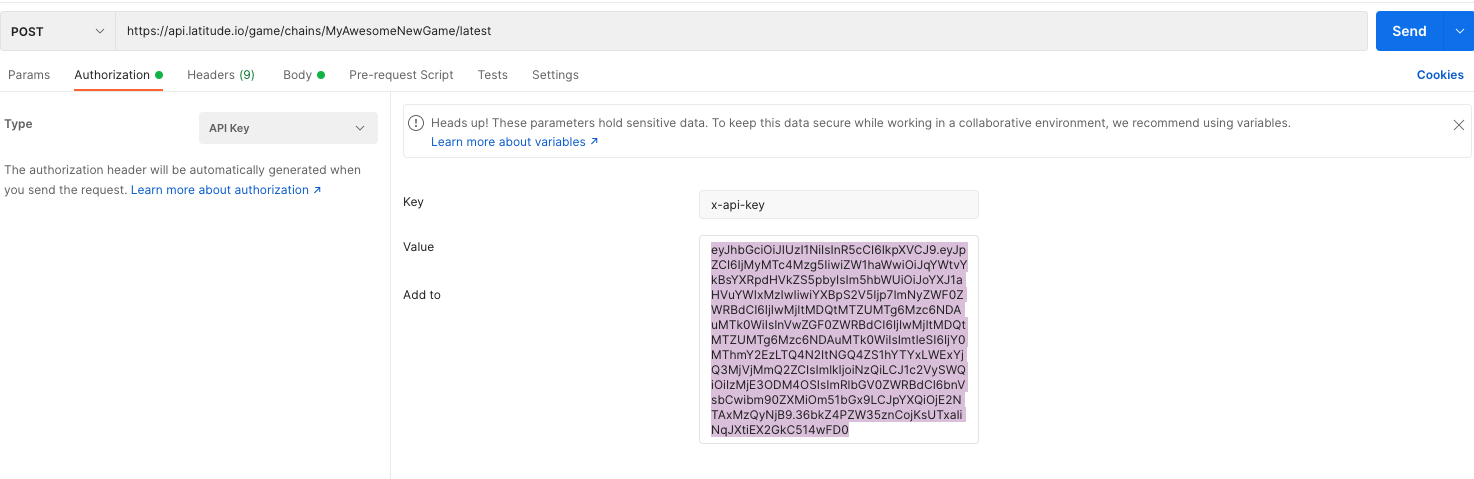This screenshot has width=1474, height=479.
Task: Select the Authorization tab
Action: click(x=112, y=75)
